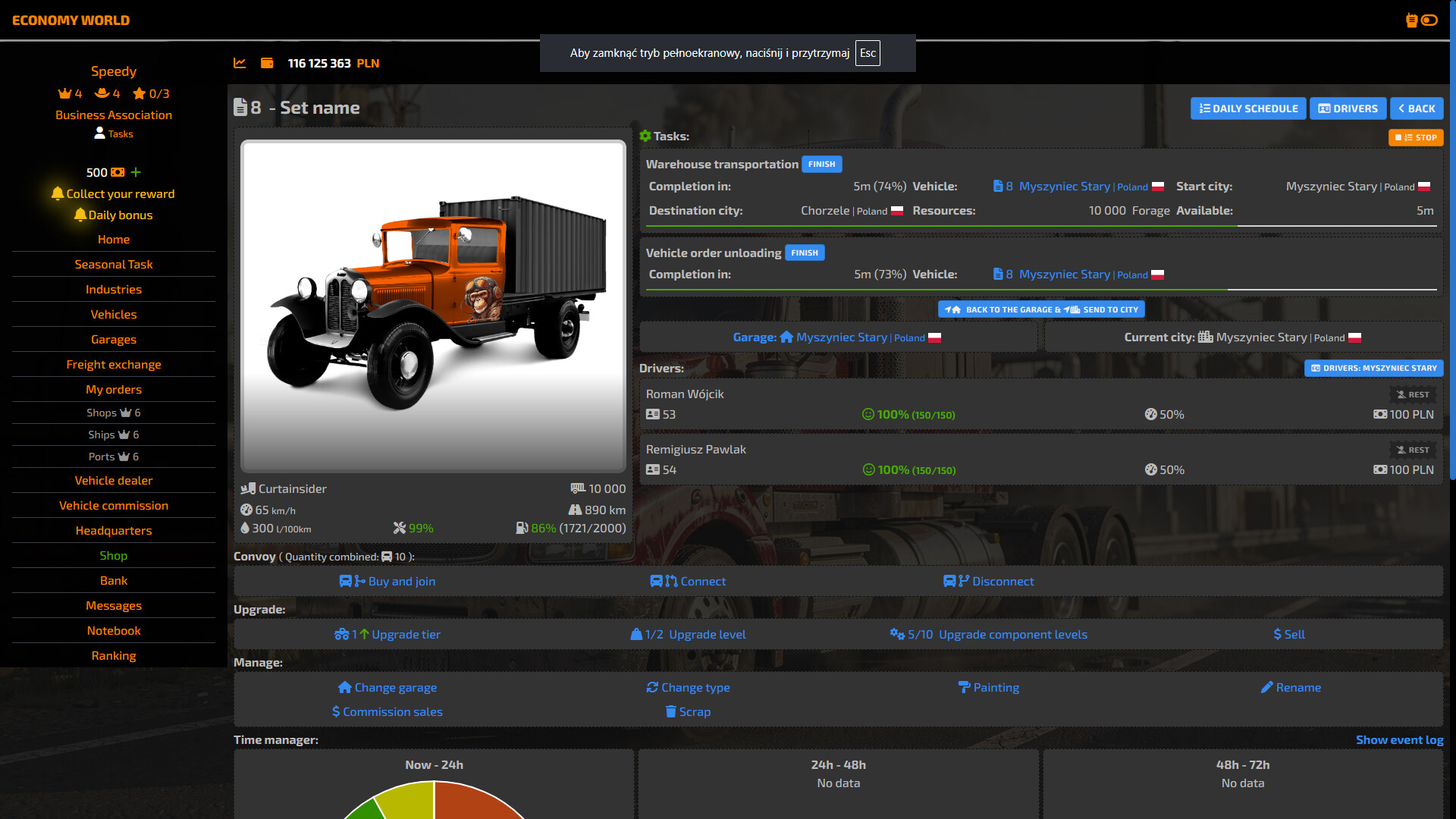Image resolution: width=1456 pixels, height=819 pixels.
Task: Go to Industries in the sidebar
Action: (114, 290)
